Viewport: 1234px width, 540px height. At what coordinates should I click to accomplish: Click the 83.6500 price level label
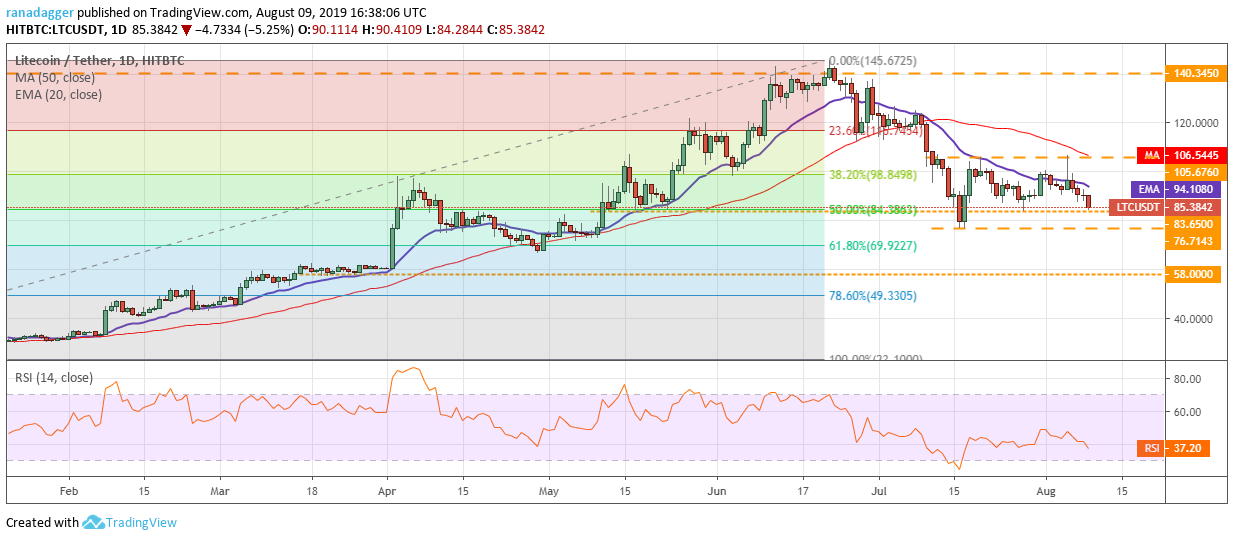coord(1192,226)
